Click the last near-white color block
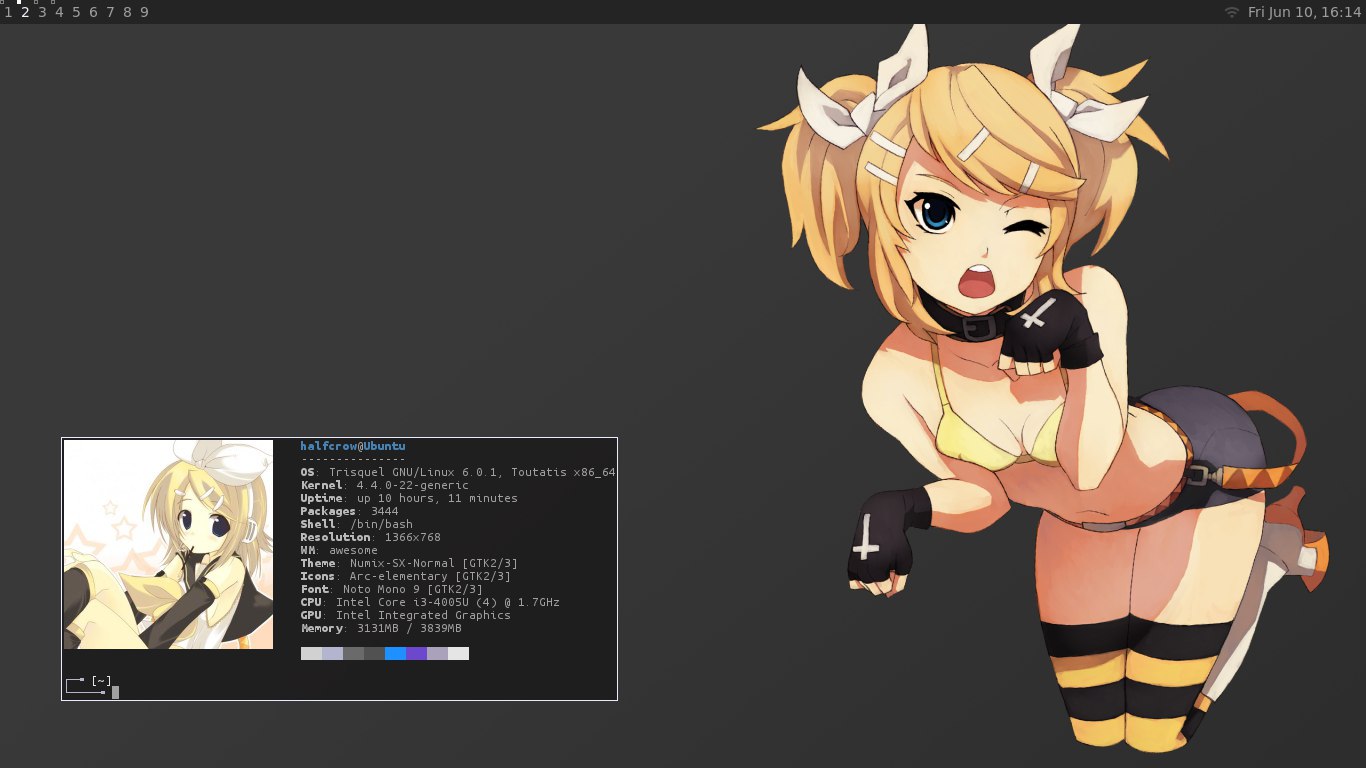 pyautogui.click(x=458, y=653)
